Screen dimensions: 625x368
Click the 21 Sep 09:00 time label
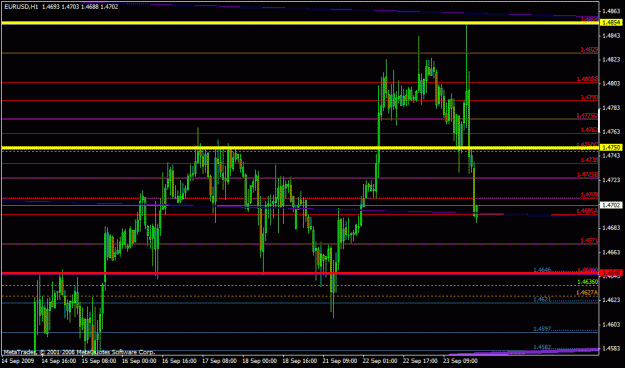(340, 361)
